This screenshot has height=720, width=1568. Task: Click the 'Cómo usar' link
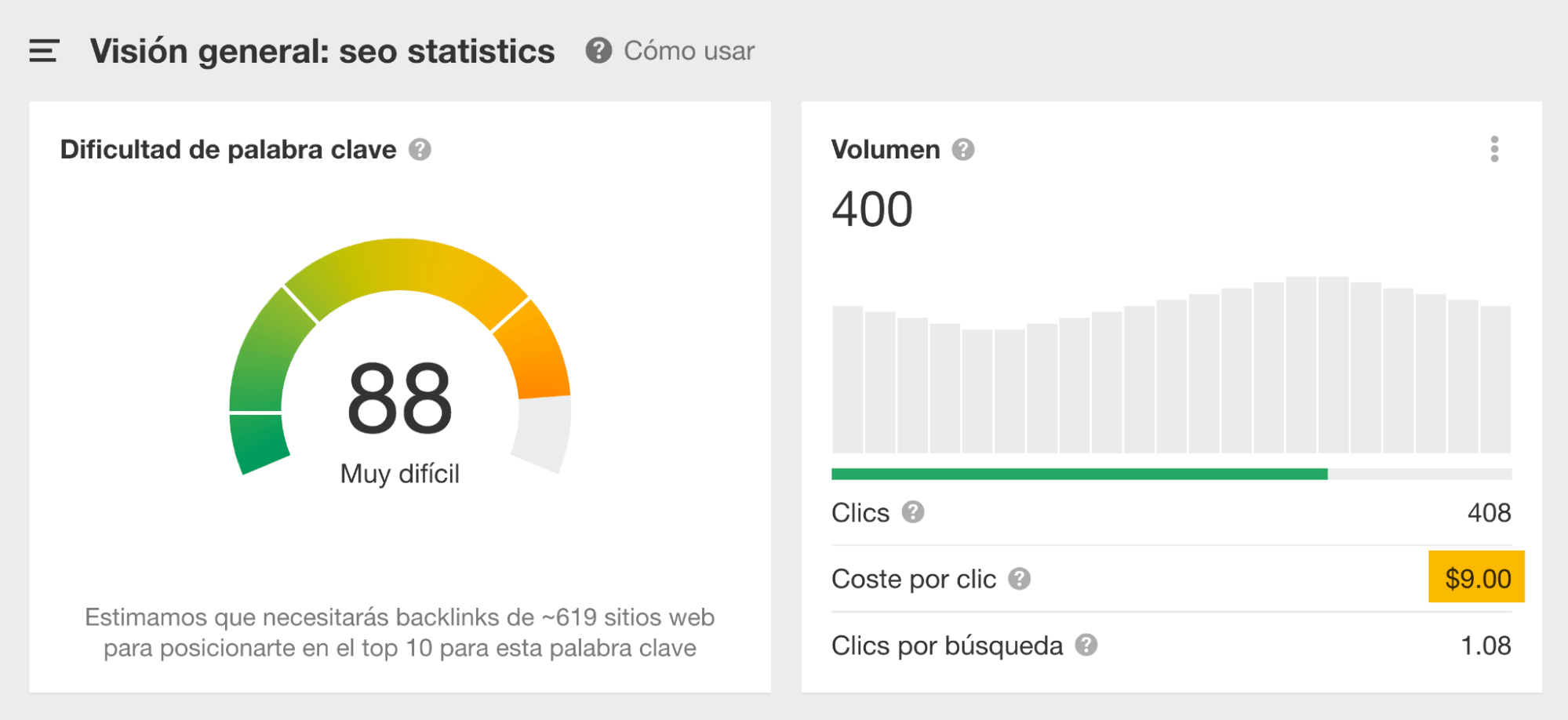[688, 51]
